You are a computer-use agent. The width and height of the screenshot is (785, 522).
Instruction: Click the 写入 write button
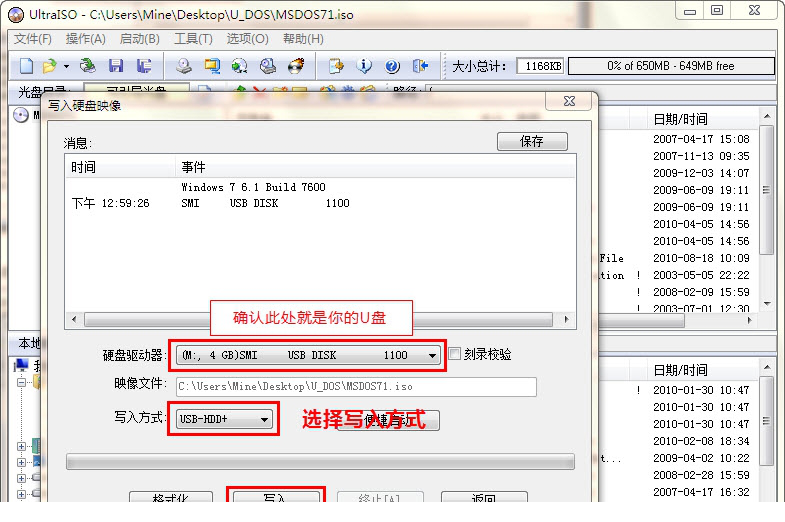(x=276, y=495)
